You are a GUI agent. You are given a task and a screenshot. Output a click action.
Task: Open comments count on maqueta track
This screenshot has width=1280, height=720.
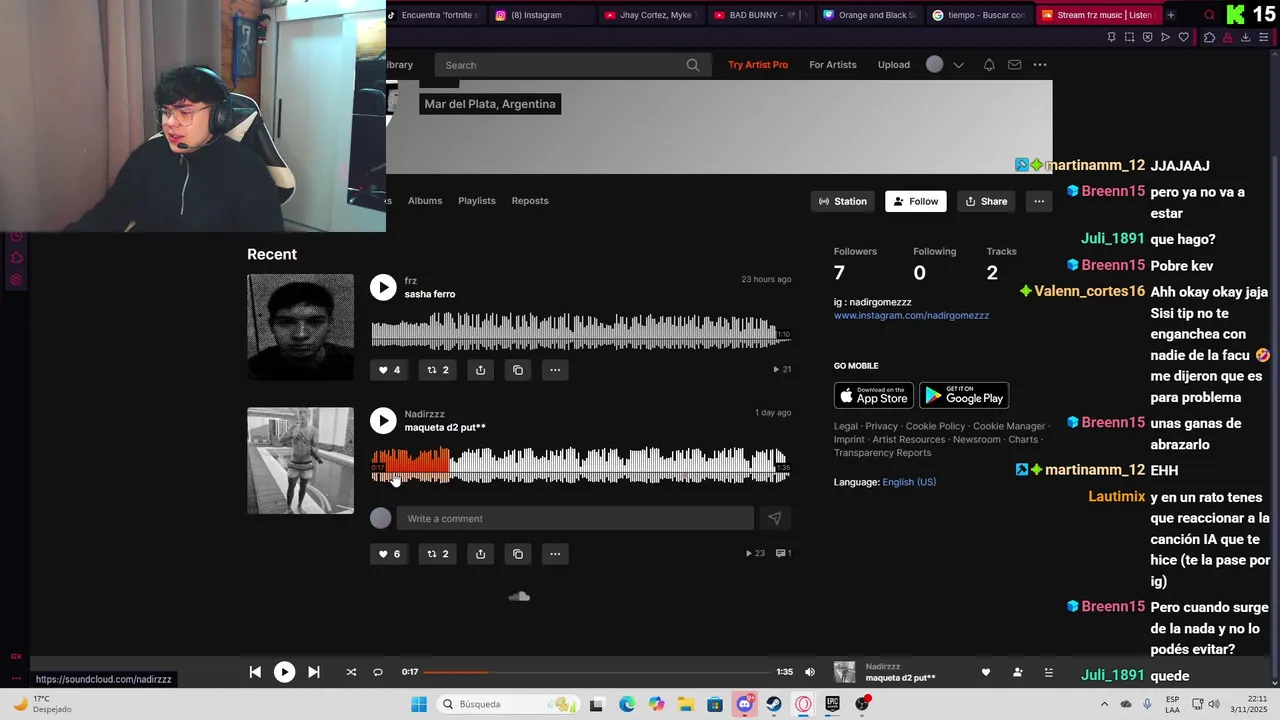click(x=783, y=553)
